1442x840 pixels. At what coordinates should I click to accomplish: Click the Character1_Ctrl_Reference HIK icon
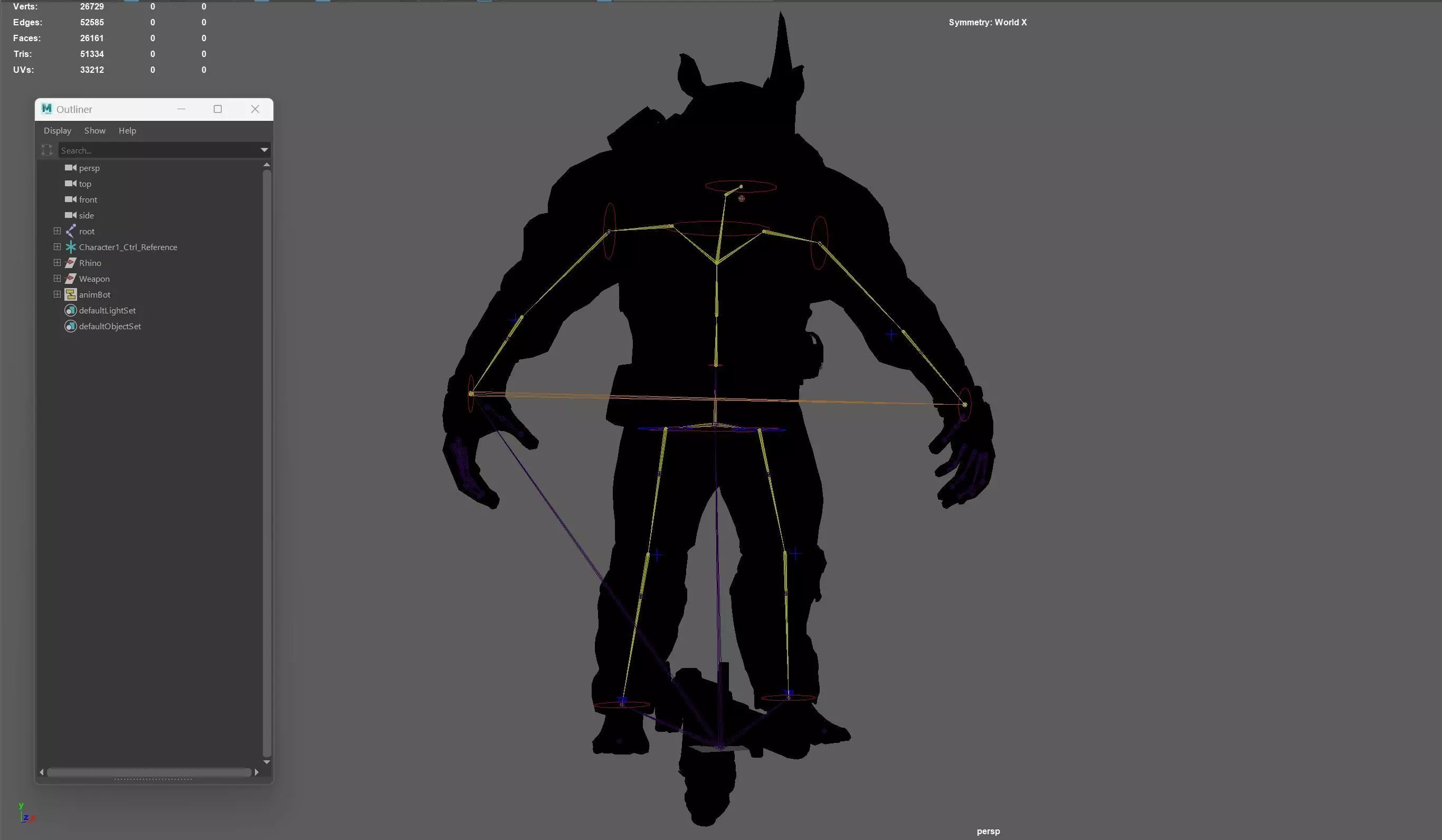tap(70, 247)
